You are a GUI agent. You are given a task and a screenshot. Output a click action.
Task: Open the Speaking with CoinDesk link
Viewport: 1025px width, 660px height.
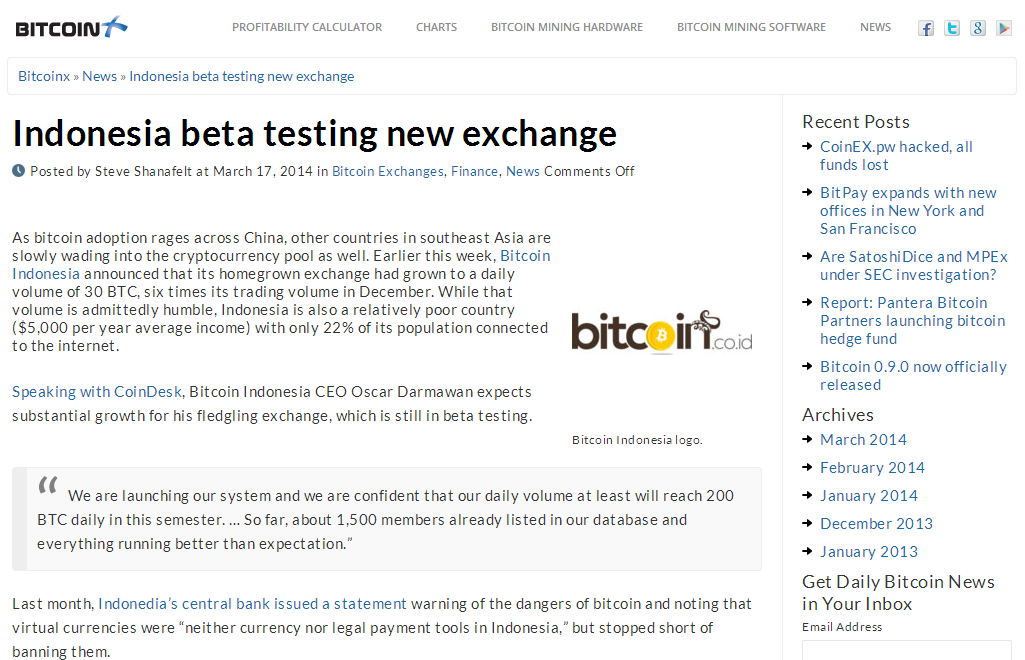pos(97,391)
